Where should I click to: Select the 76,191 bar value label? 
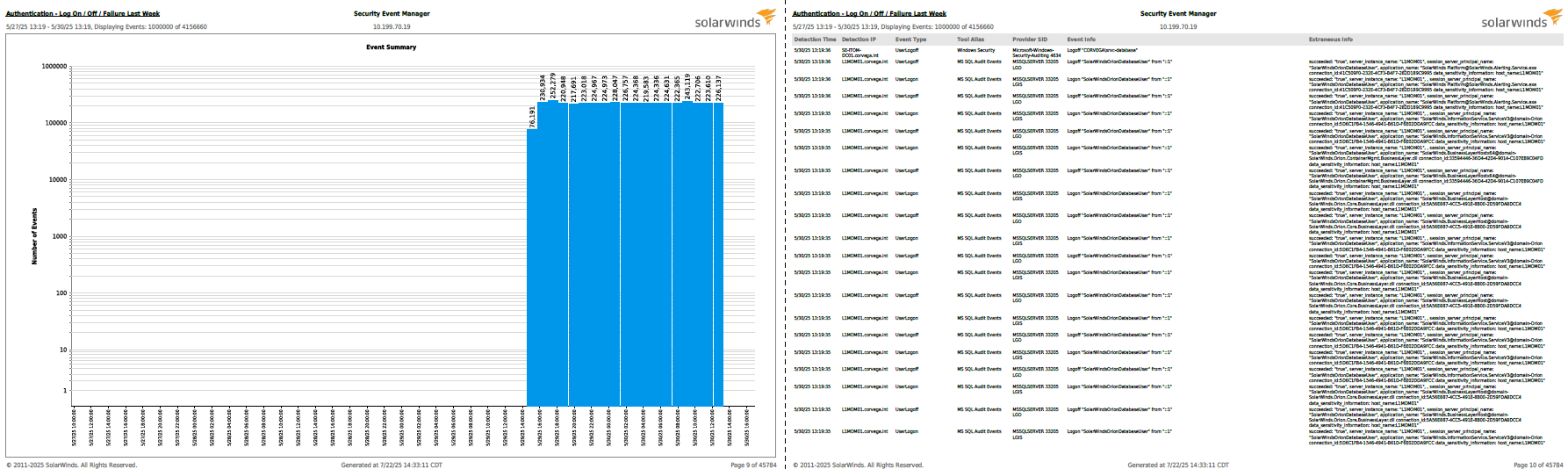[532, 117]
